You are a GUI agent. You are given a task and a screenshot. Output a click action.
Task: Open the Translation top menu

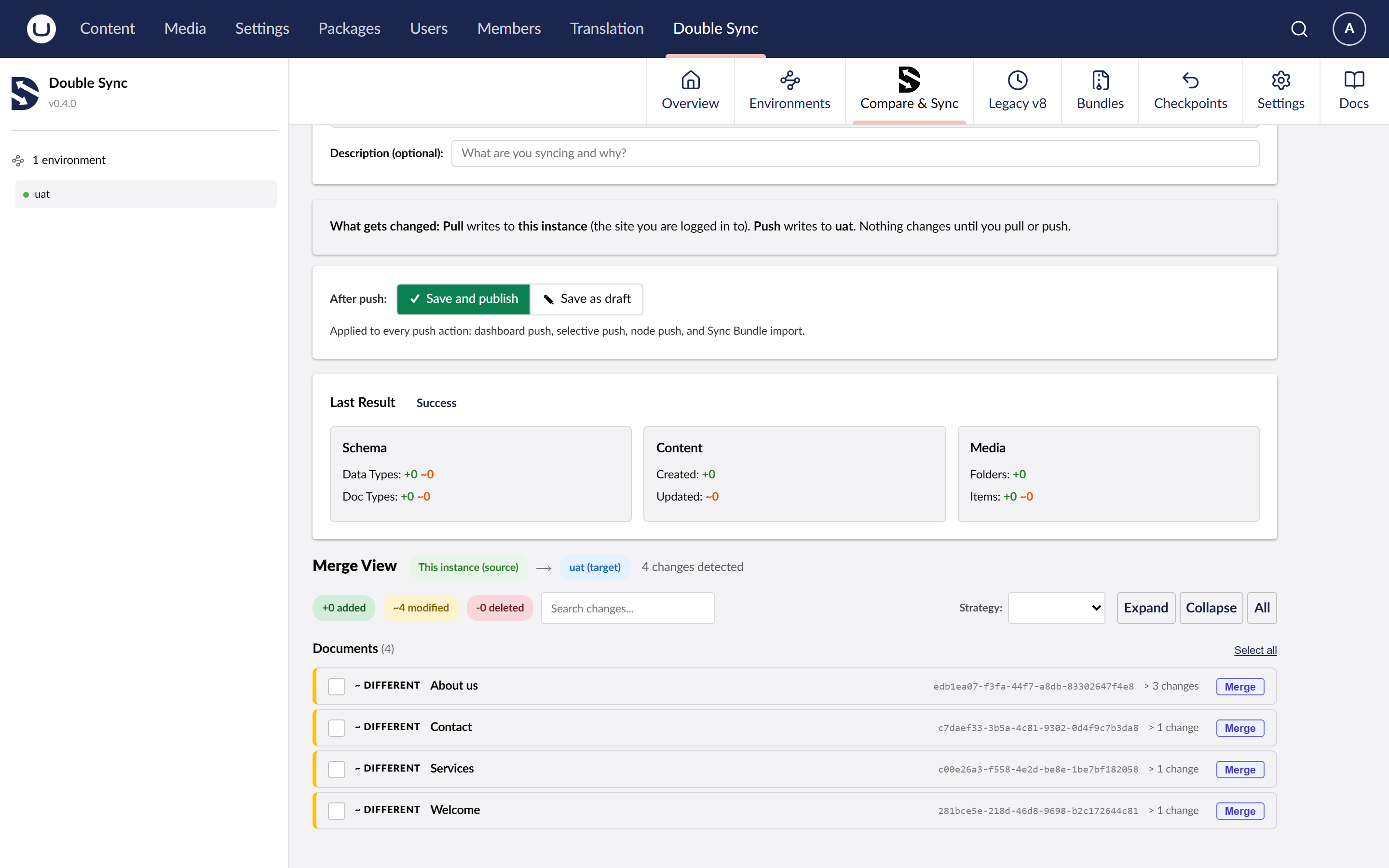click(607, 28)
